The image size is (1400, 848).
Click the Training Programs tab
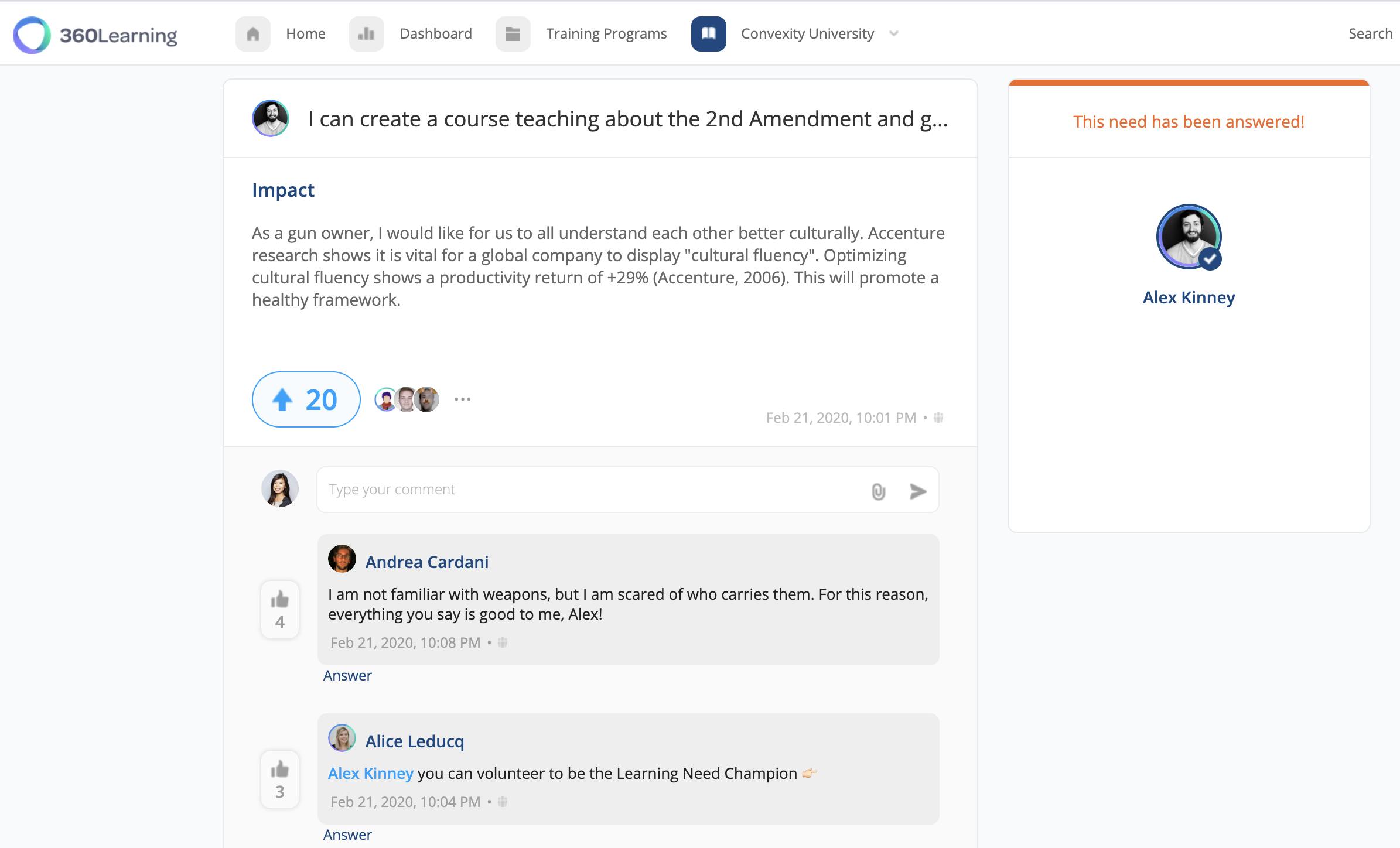606,33
